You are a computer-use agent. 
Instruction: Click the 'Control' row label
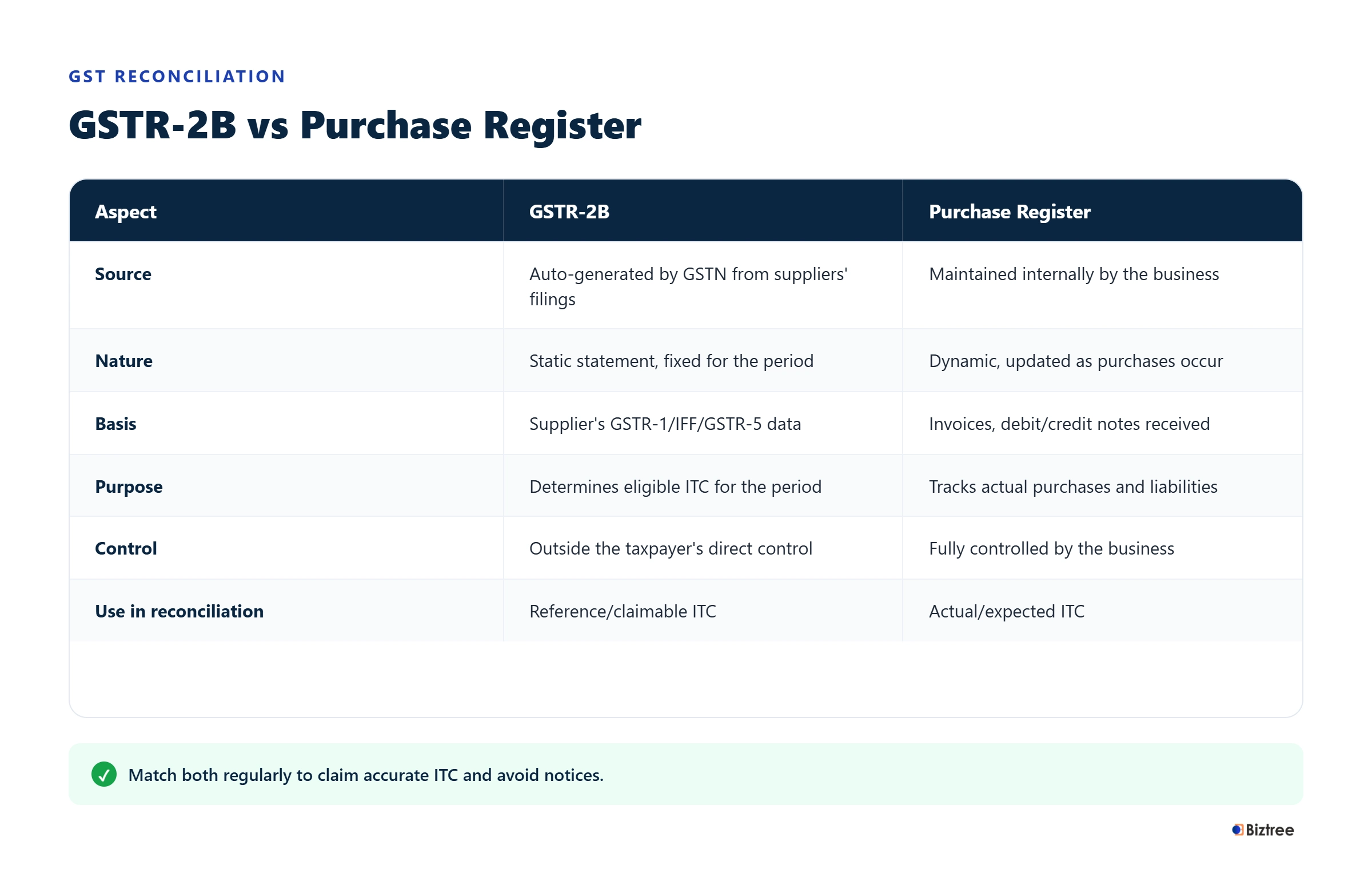tap(126, 548)
